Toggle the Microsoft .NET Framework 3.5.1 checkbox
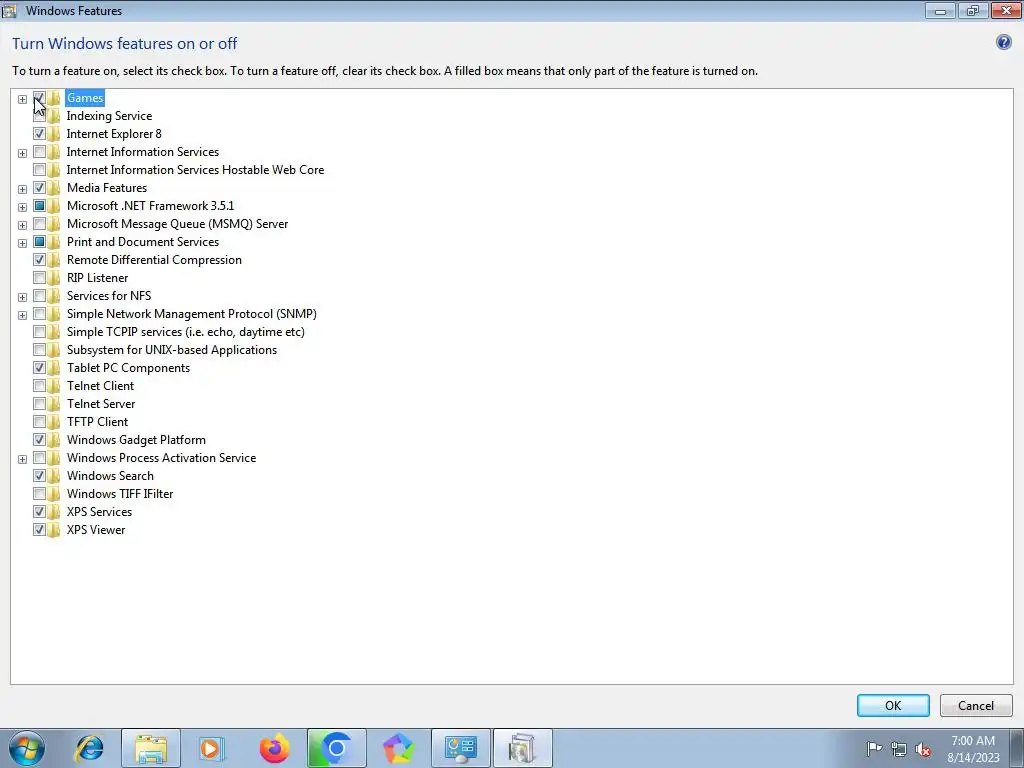 point(39,206)
